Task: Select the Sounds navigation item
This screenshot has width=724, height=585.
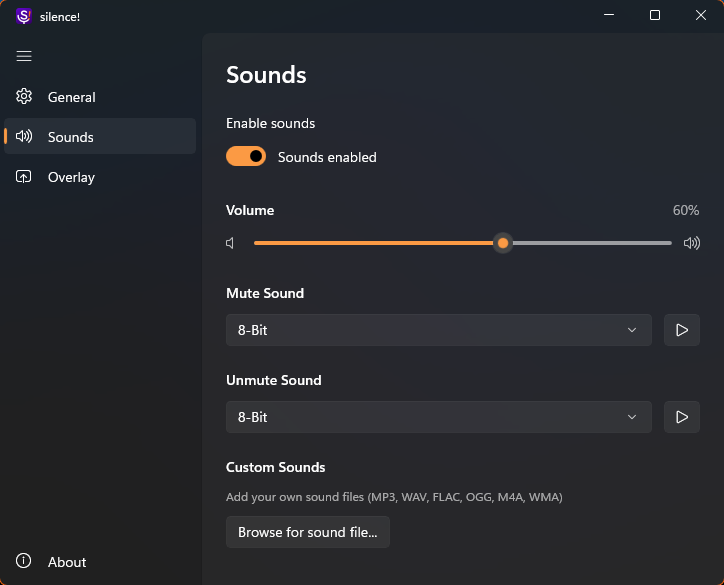Action: click(100, 137)
